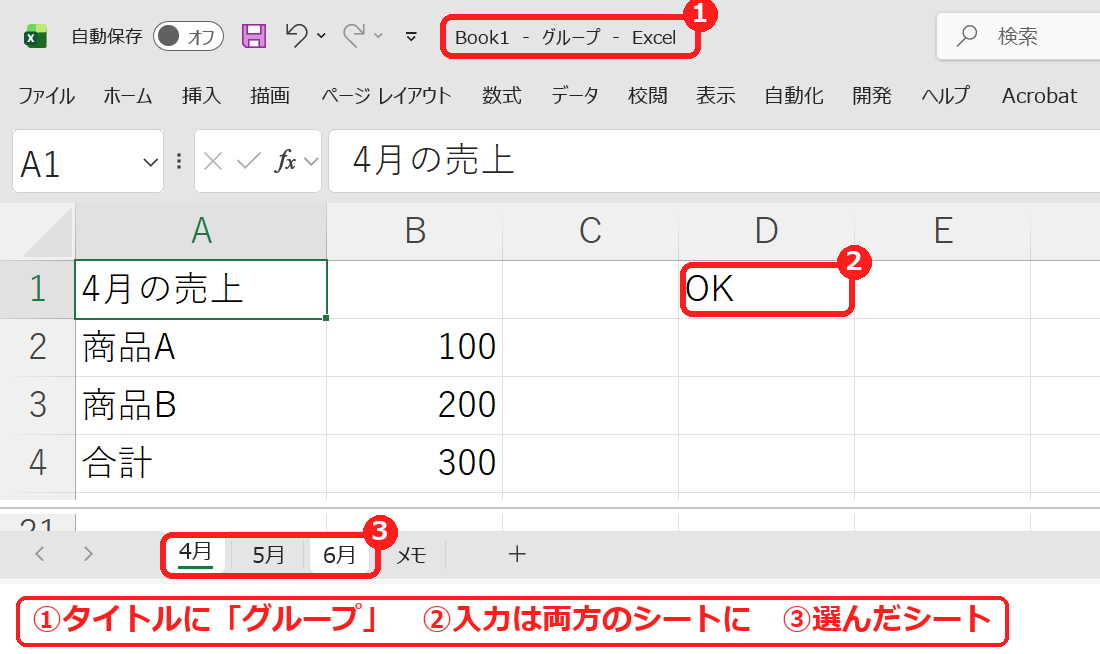Select row 2 header
The image size is (1100, 654).
tap(37, 347)
